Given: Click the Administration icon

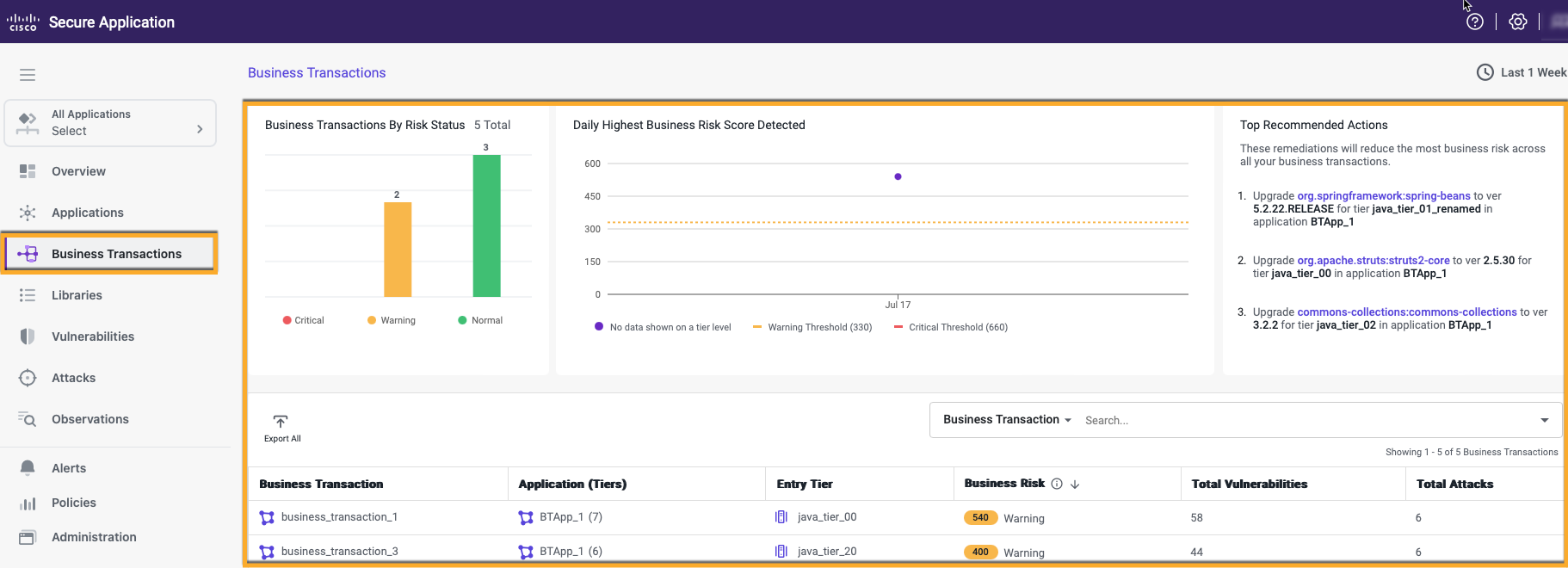Looking at the screenshot, I should [28, 537].
